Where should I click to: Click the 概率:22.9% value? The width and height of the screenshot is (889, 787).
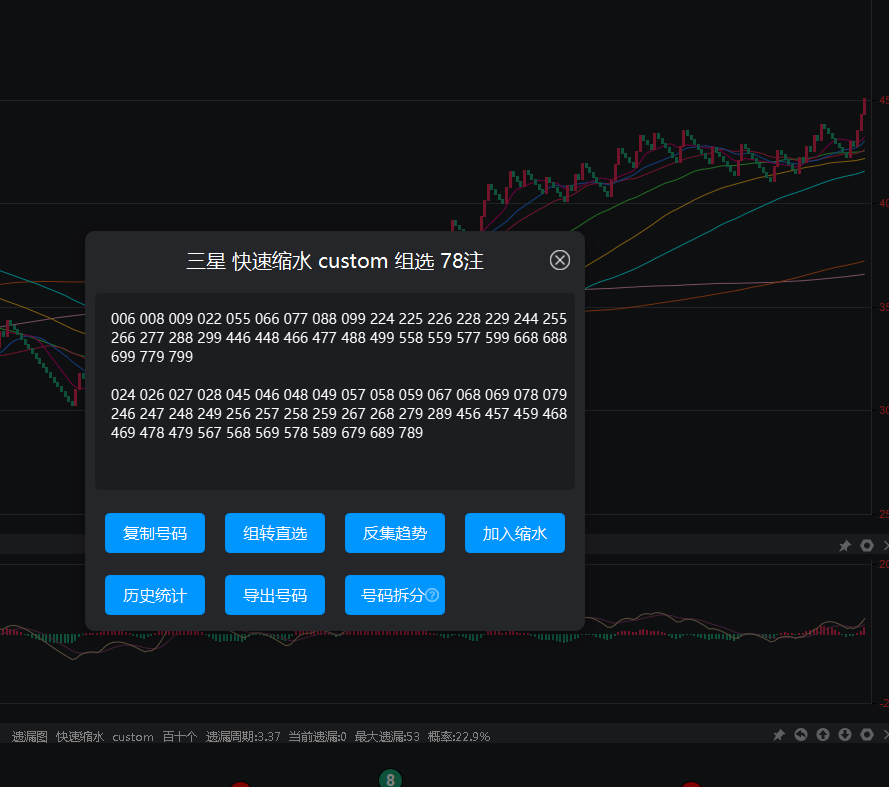[459, 737]
